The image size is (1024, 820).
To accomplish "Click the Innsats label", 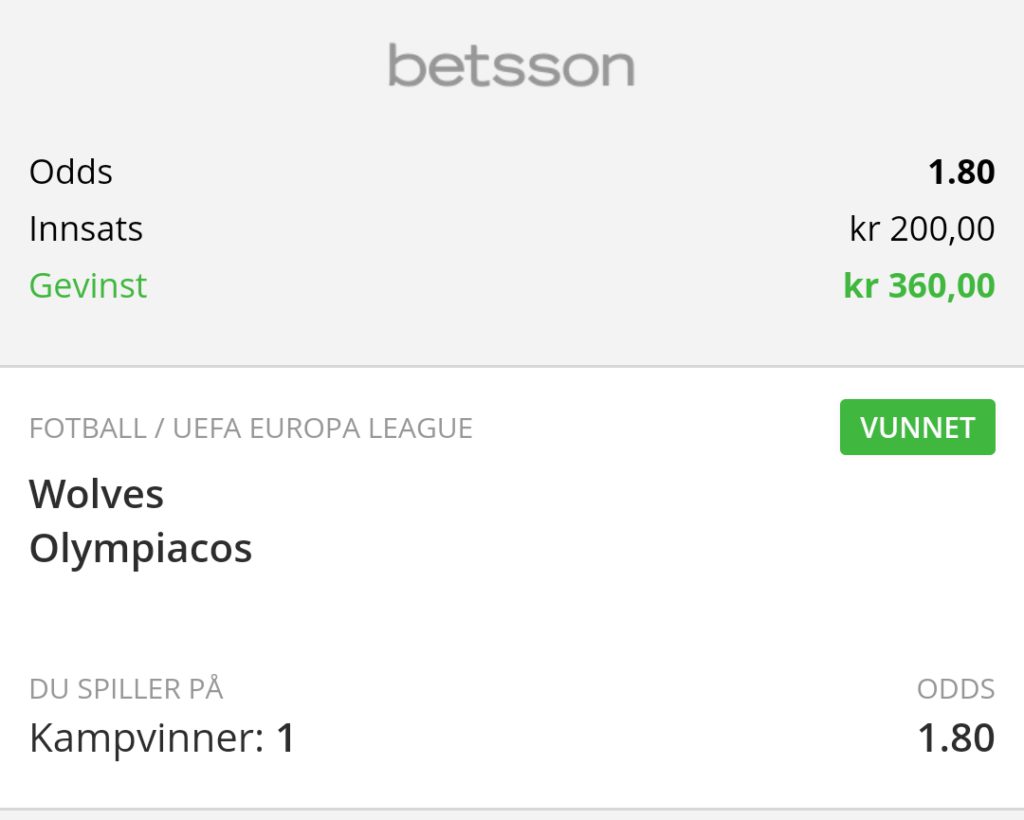I will [x=86, y=229].
